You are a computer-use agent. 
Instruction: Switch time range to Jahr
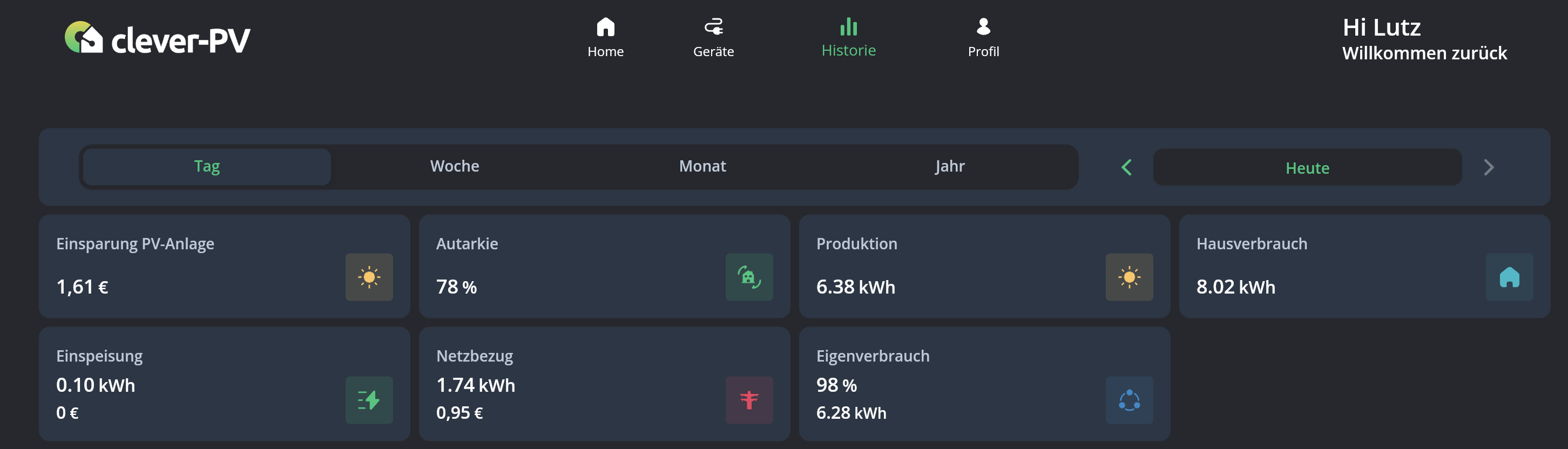point(950,167)
